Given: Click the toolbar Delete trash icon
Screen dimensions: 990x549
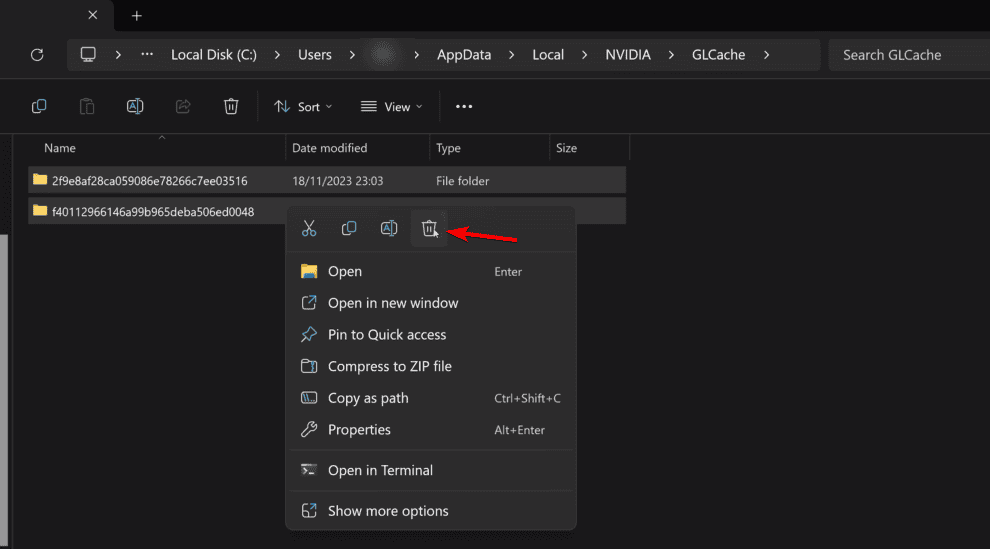Looking at the screenshot, I should click(231, 106).
